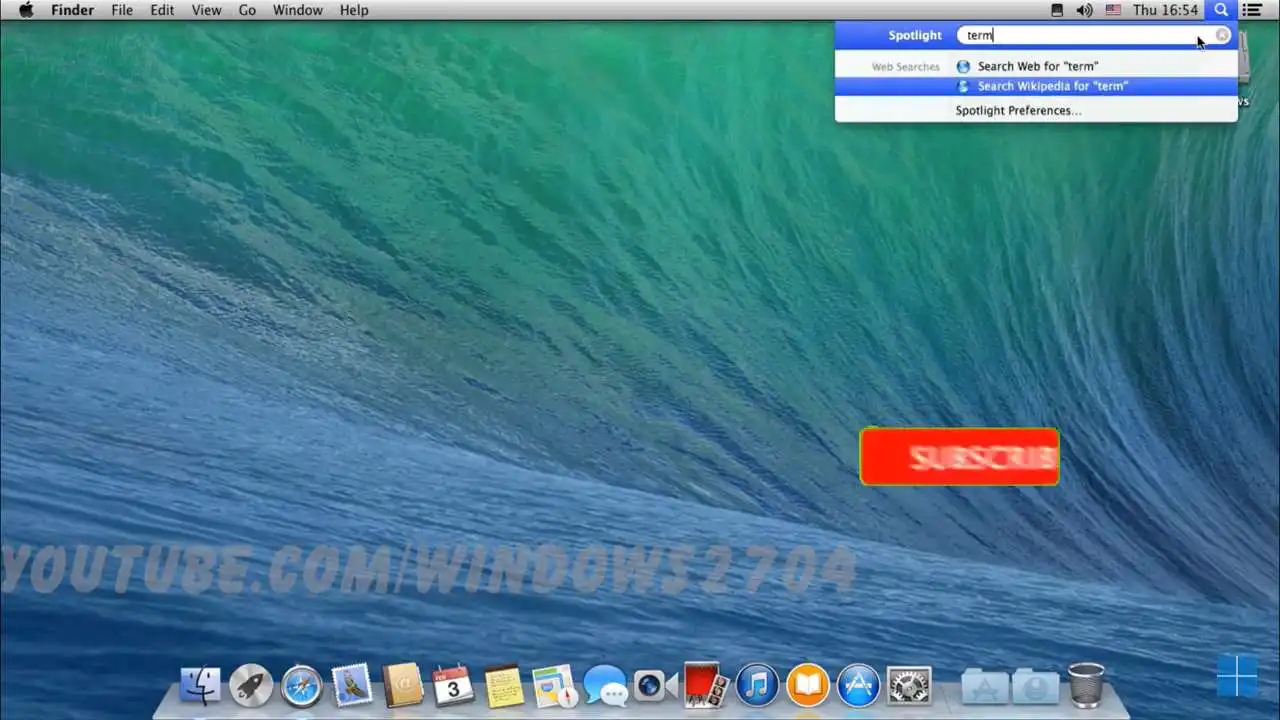This screenshot has height=720, width=1280.
Task: Click Spotlight magnifier in menu bar
Action: point(1221,10)
